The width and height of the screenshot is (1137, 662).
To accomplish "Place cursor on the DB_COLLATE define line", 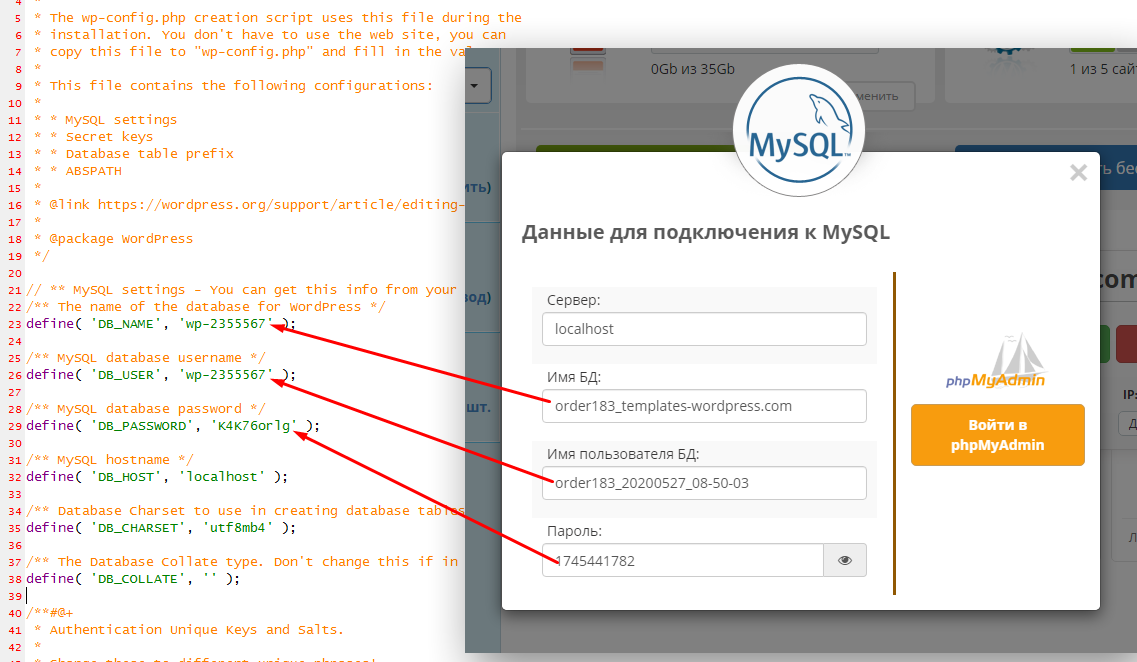I will 133,579.
